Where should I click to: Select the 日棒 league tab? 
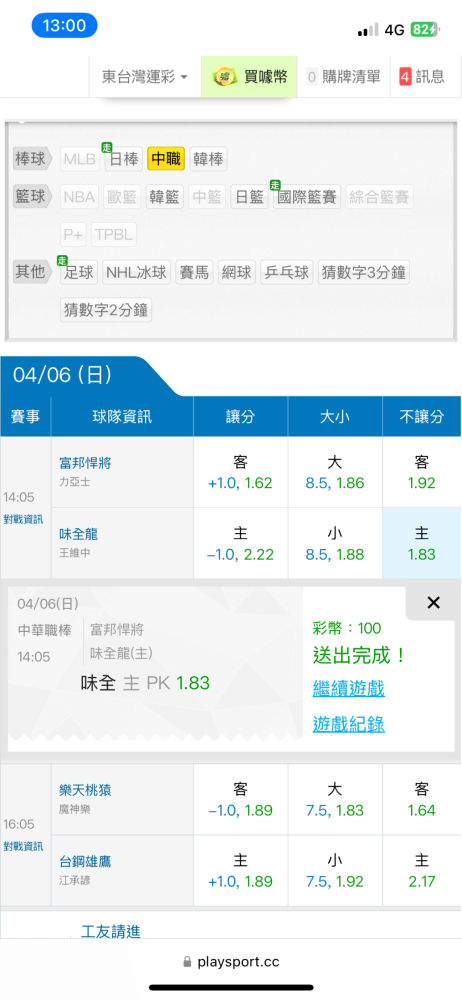[x=124, y=159]
